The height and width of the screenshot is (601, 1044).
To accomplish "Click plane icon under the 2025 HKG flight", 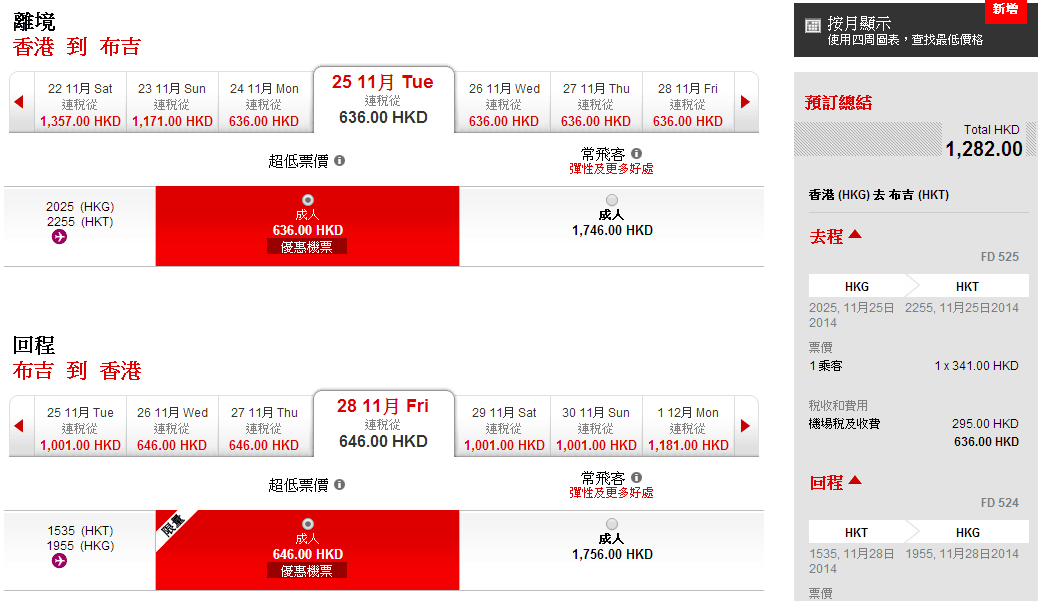I will (x=59, y=237).
